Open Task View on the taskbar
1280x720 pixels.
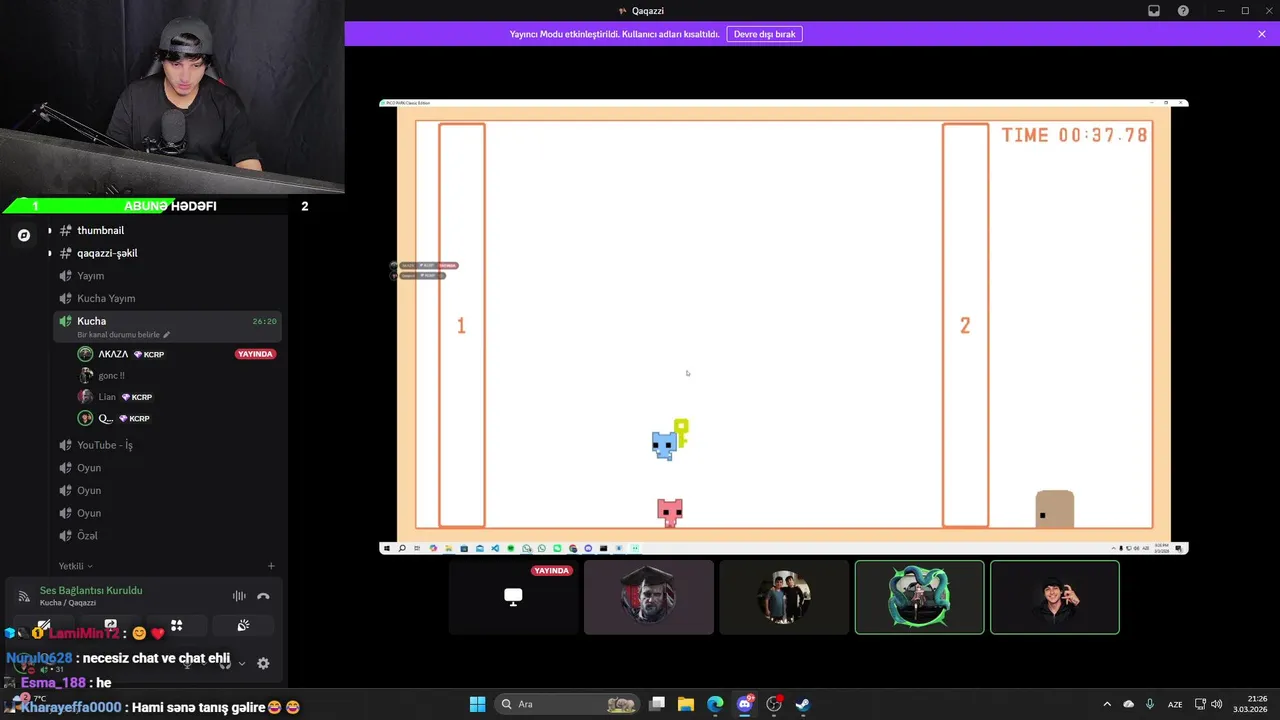657,704
